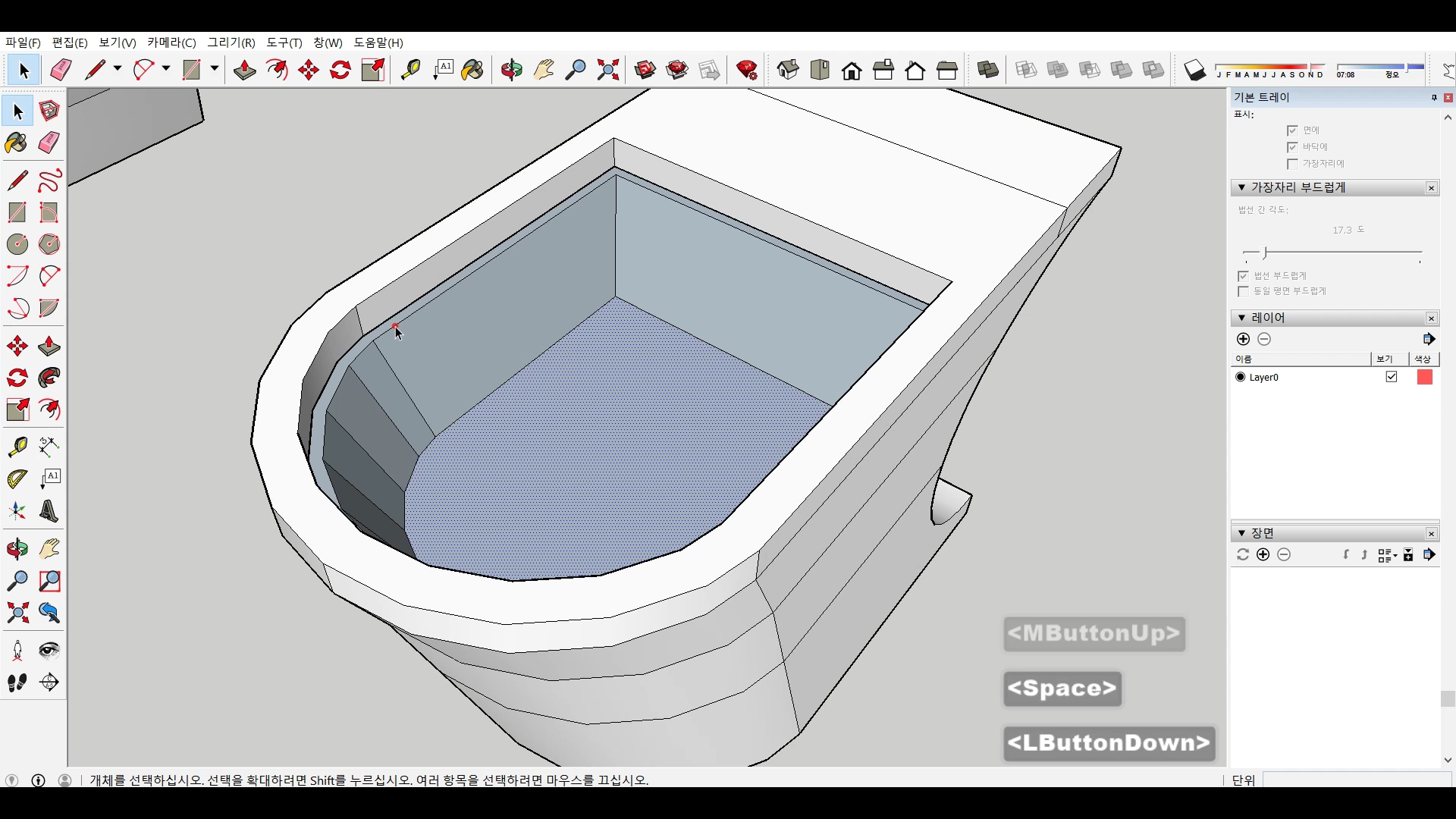The image size is (1456, 819).
Task: Select the Protractor tool
Action: [x=17, y=479]
